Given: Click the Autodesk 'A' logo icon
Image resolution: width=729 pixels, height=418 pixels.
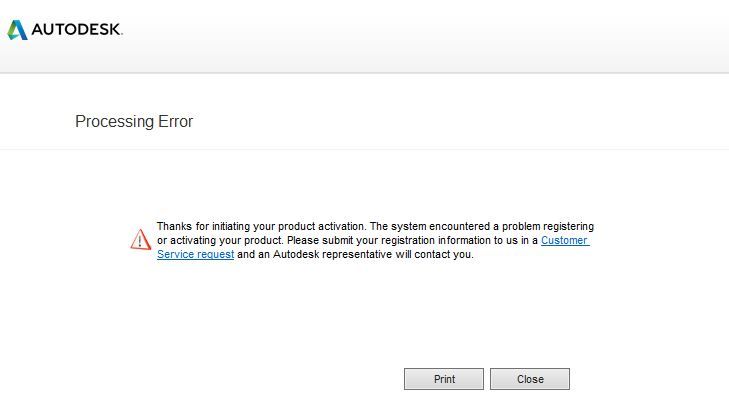Looking at the screenshot, I should (x=17, y=30).
